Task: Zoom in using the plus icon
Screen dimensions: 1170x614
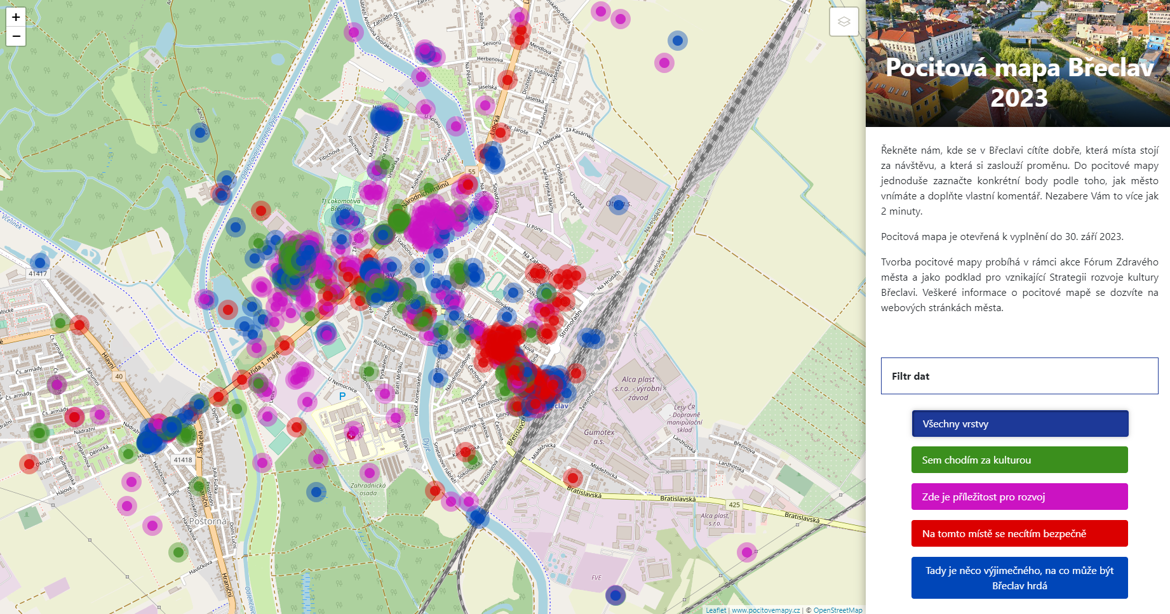Action: pos(16,18)
